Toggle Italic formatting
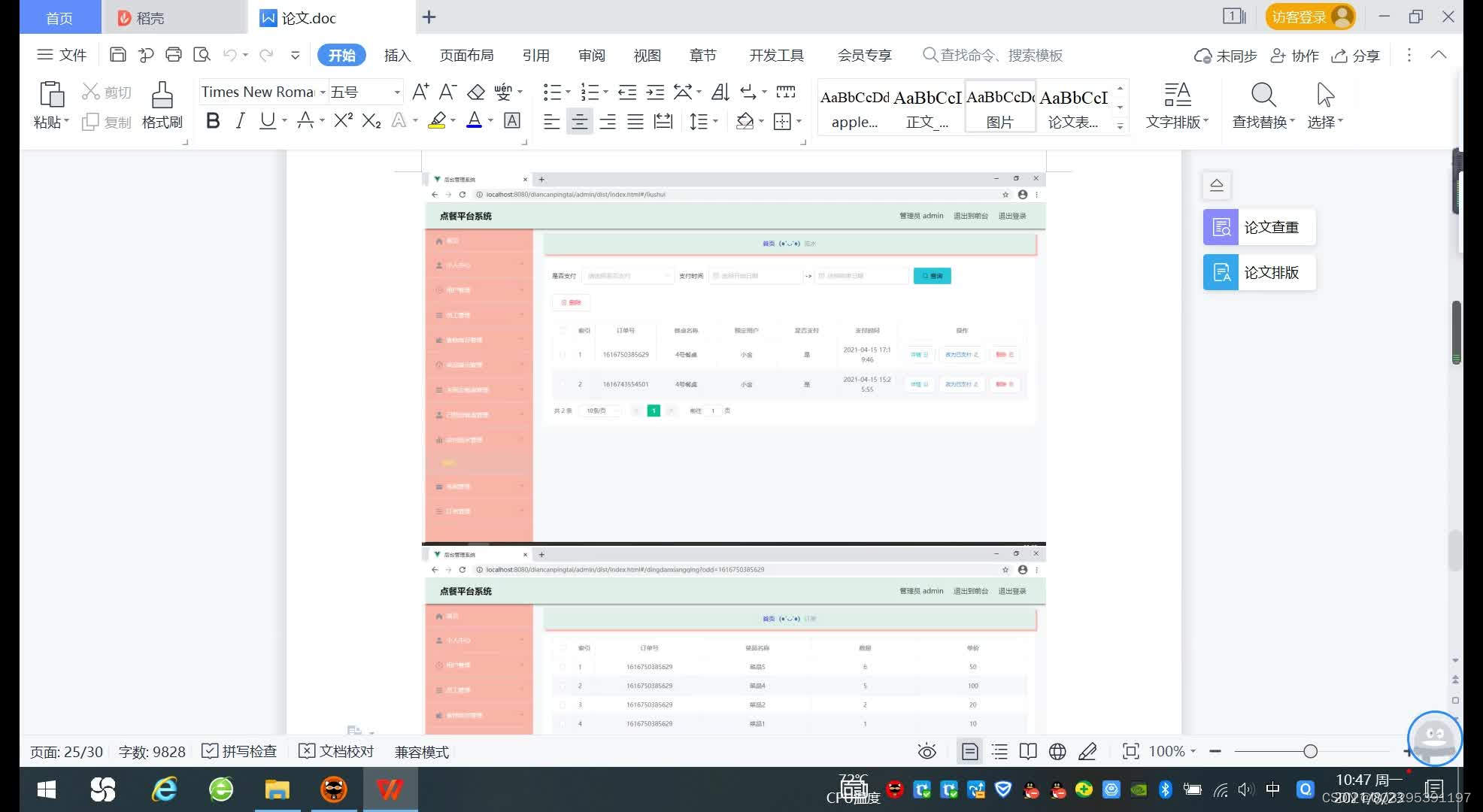The width and height of the screenshot is (1483, 812). (x=240, y=120)
